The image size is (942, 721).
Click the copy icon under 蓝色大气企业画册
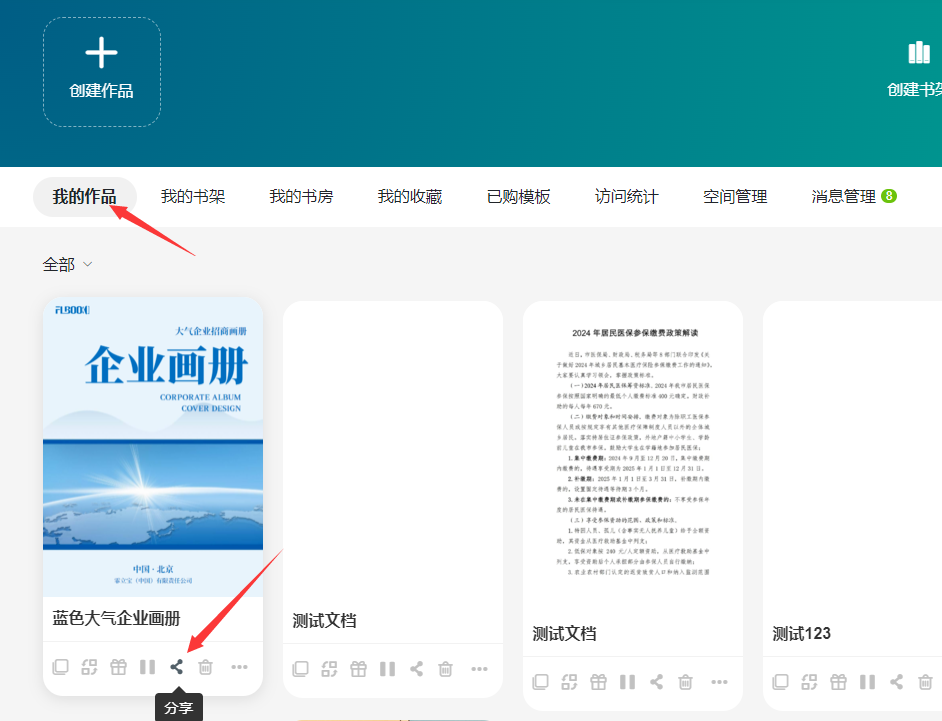(x=60, y=667)
